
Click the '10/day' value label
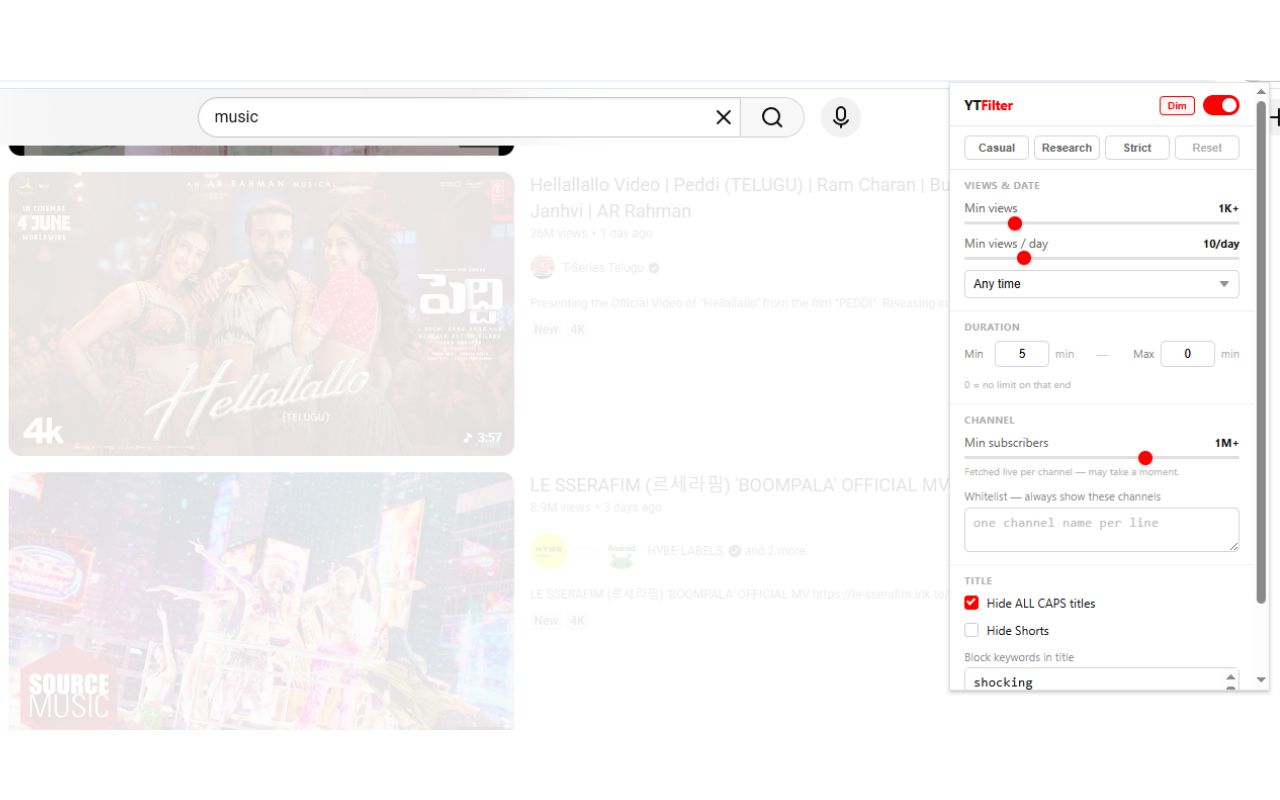pyautogui.click(x=1221, y=243)
